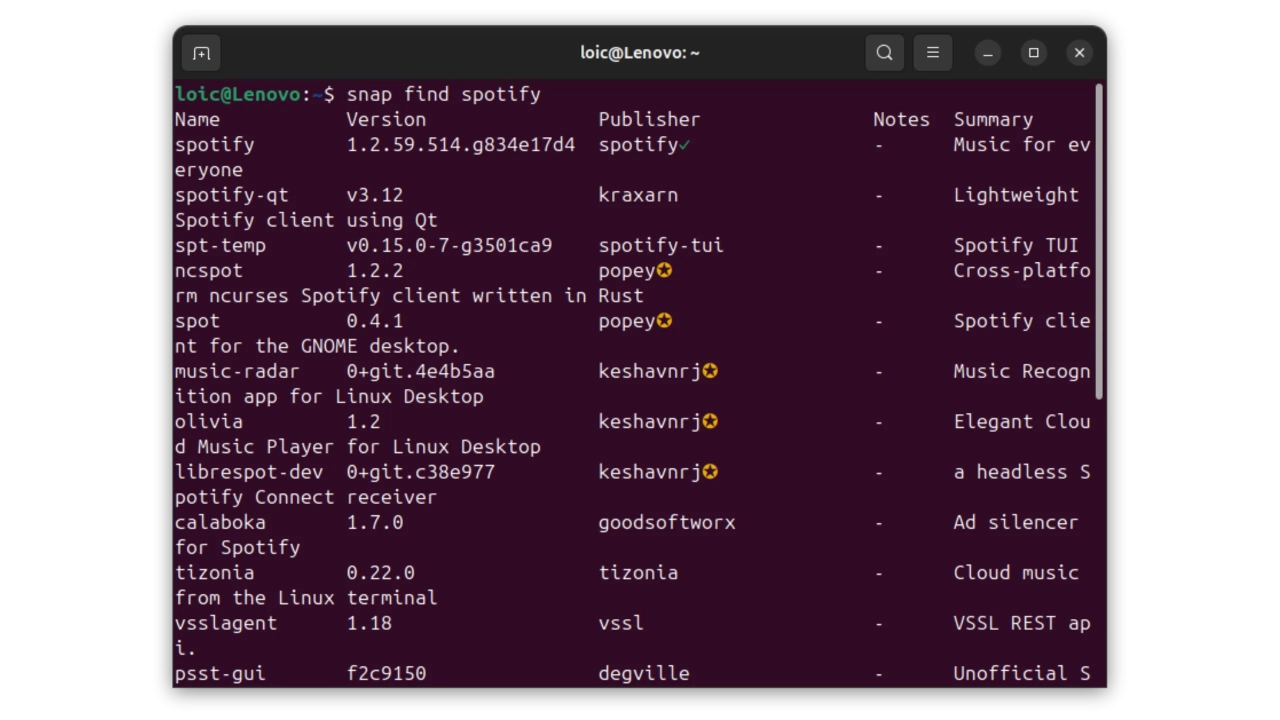Click version '1.2.2'
The height and width of the screenshot is (720, 1280).
(x=375, y=271)
